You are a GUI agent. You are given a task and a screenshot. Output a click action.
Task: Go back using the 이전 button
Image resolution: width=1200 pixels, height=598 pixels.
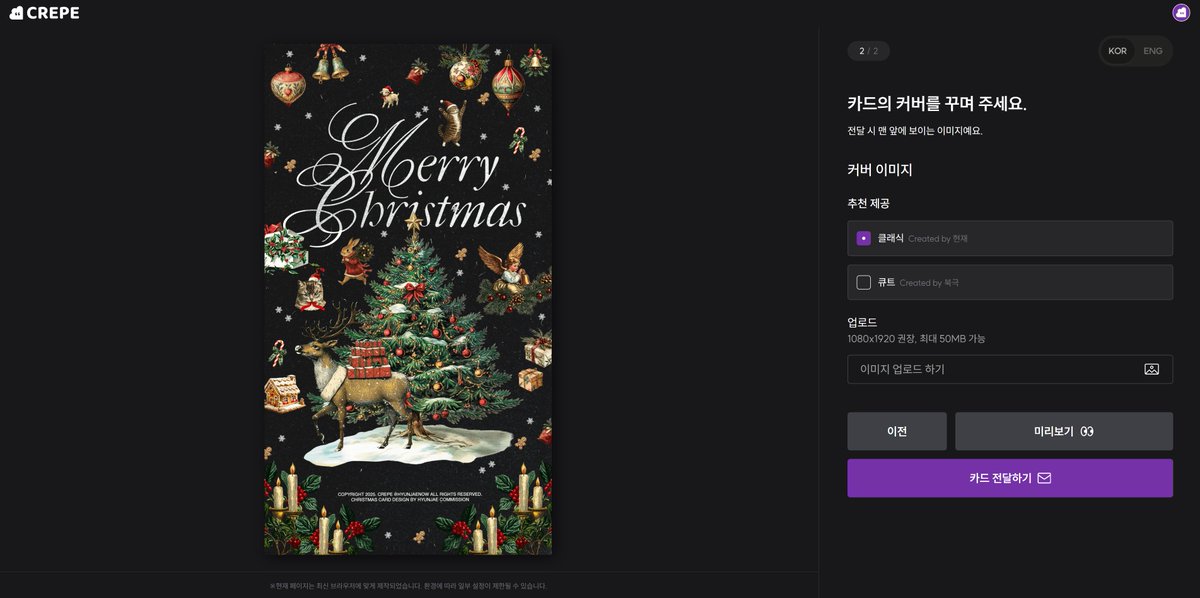point(897,431)
